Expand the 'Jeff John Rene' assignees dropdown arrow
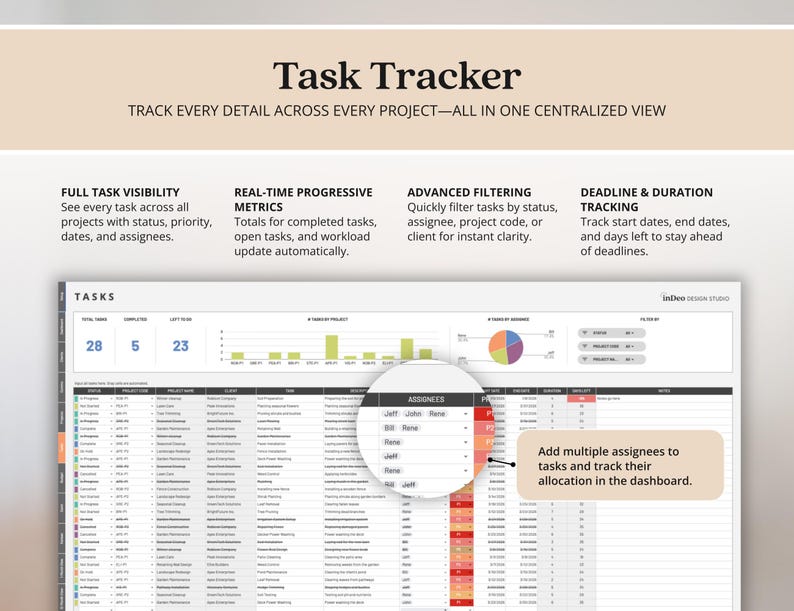794x611 pixels. click(x=465, y=414)
